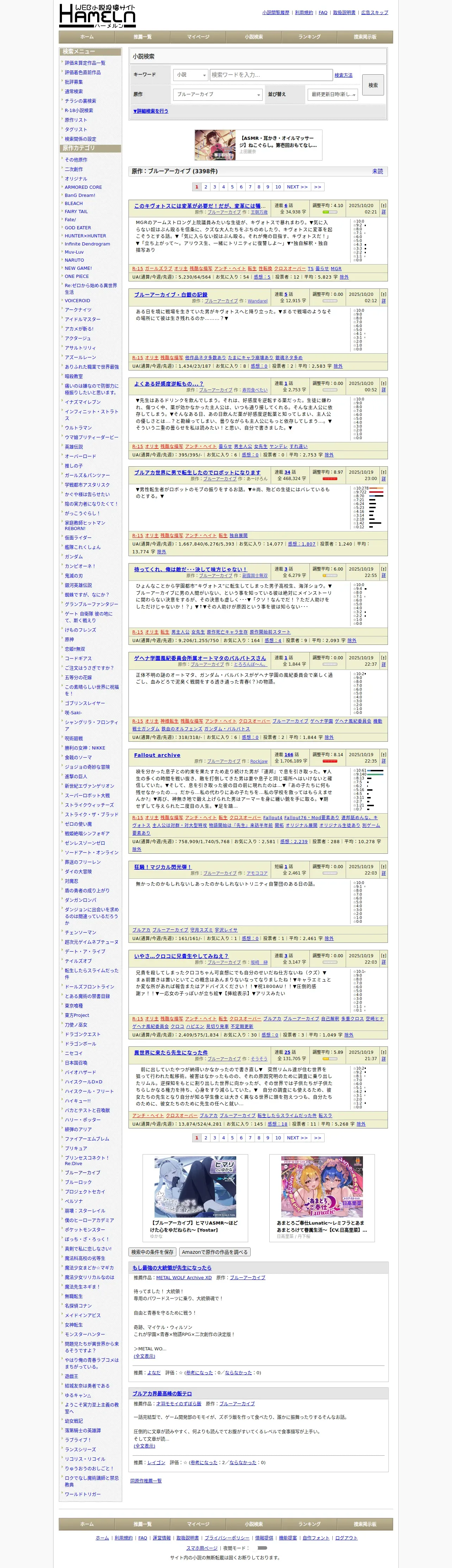Viewport: 452px width, 1568px height.
Task: Open the マイページ tab in top navigation
Action: 198,37
